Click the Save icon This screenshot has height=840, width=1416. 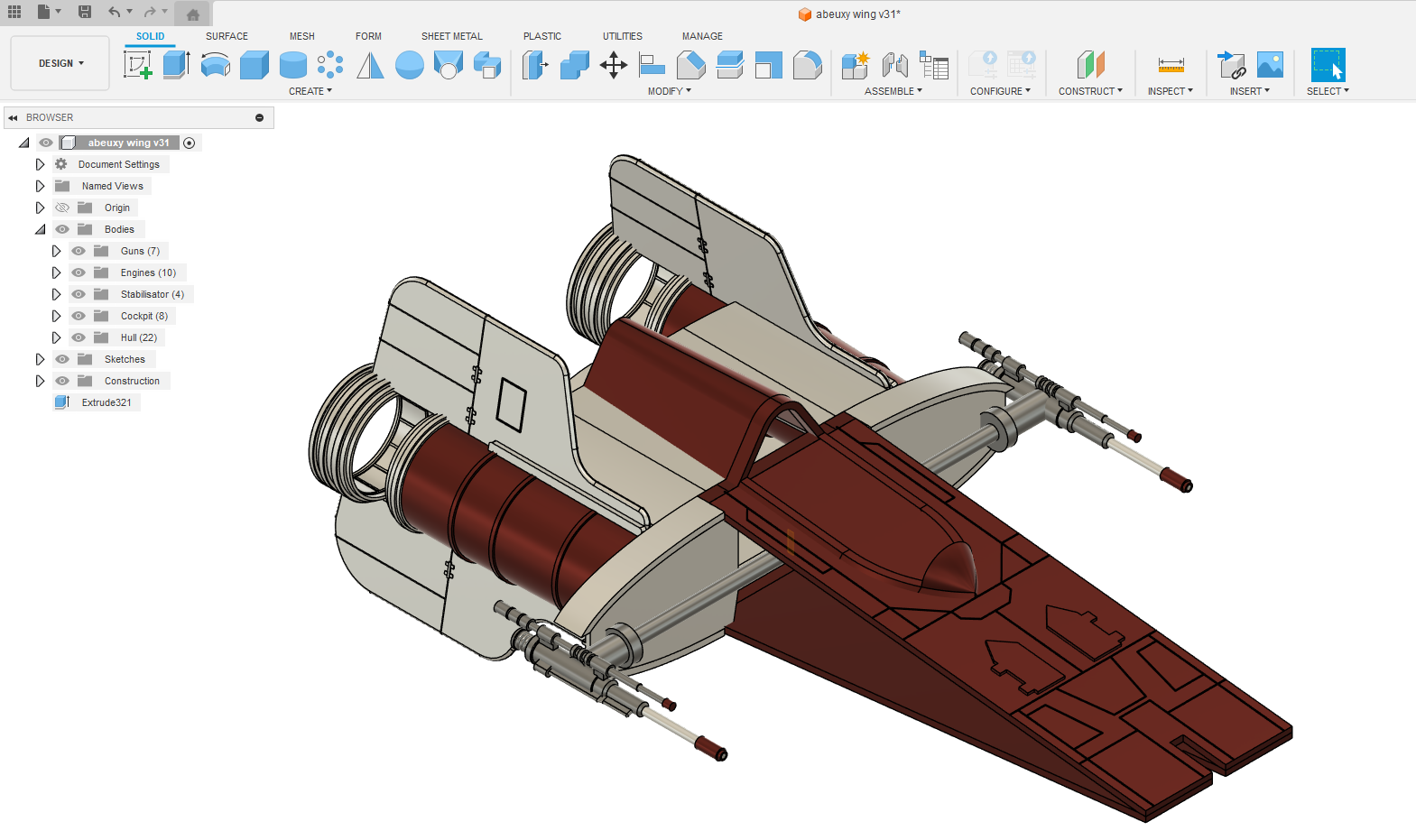(85, 12)
